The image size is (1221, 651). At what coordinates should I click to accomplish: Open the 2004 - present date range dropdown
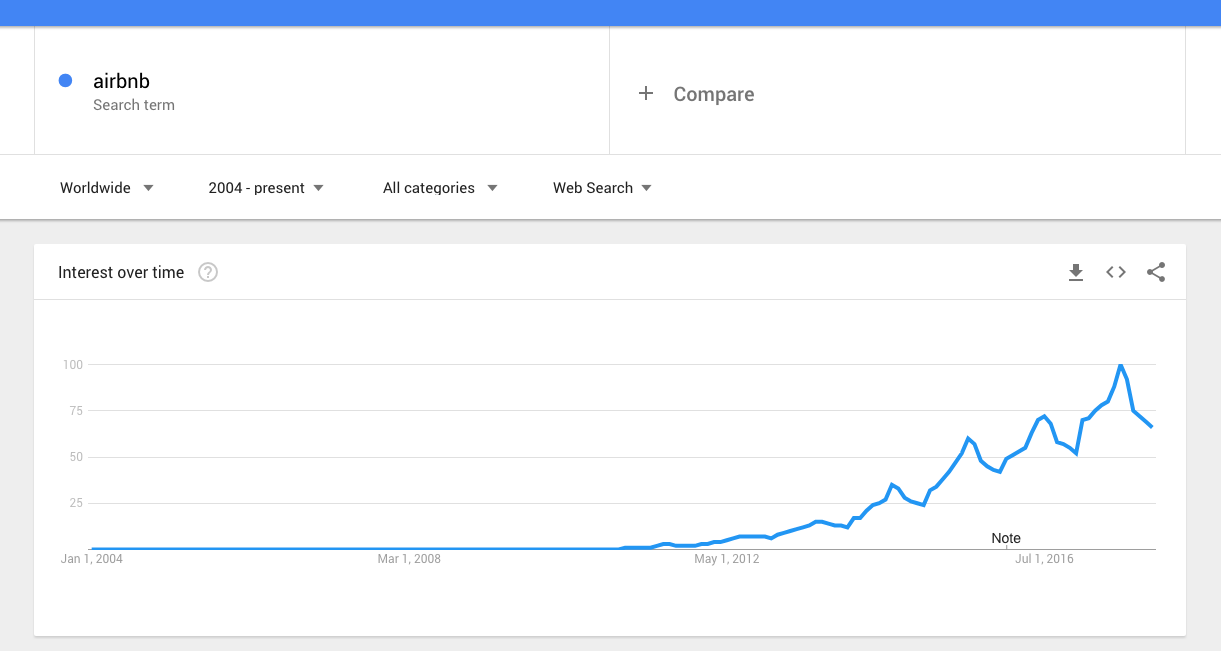[266, 188]
